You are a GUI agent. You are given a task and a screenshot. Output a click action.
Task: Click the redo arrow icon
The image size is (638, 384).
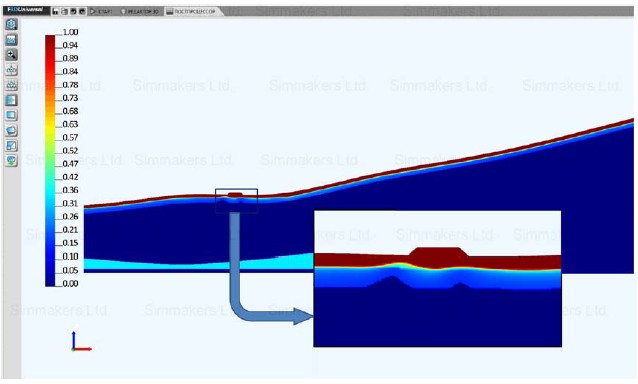click(x=82, y=11)
